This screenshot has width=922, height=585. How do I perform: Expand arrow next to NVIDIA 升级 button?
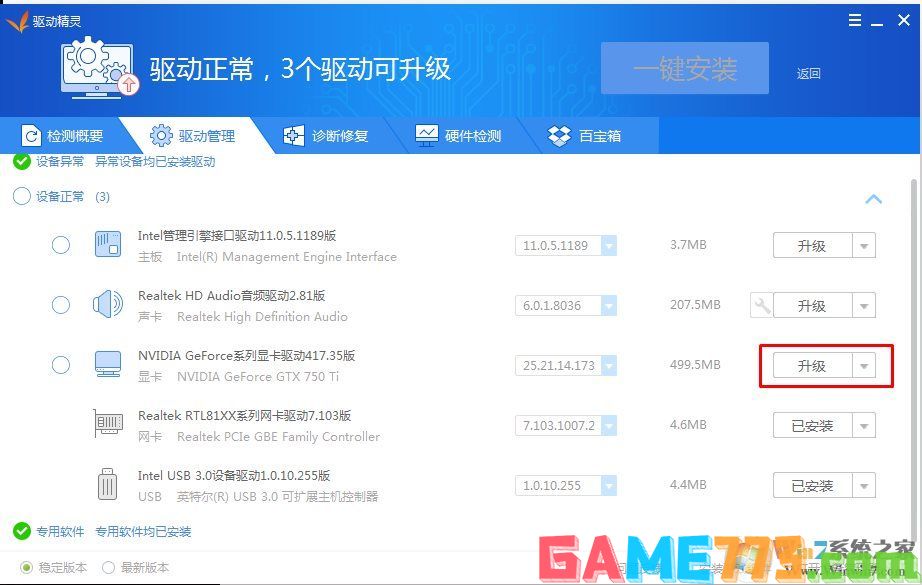864,366
